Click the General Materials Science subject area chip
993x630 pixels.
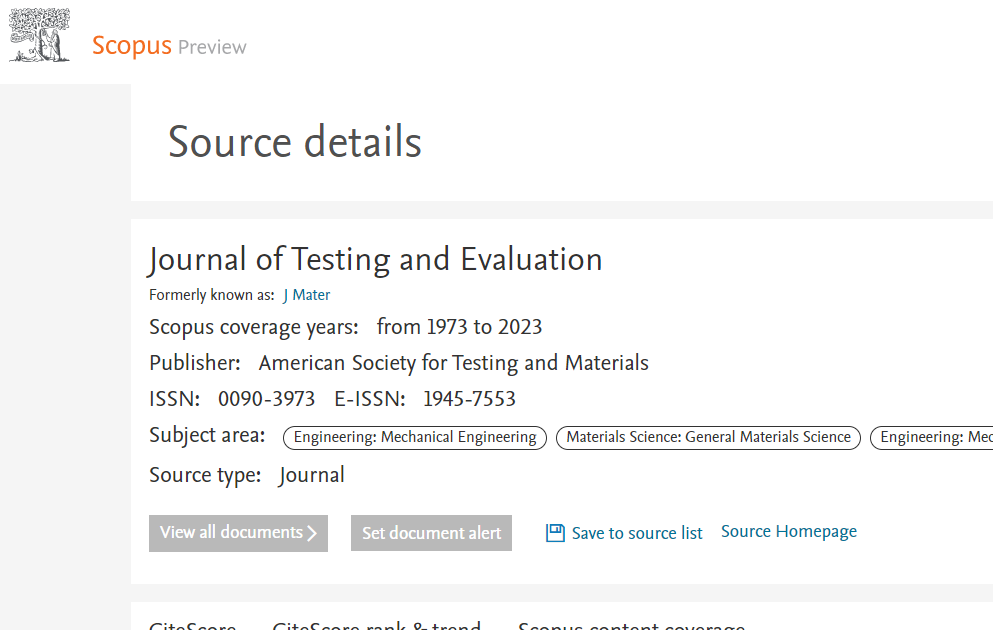[x=708, y=437]
